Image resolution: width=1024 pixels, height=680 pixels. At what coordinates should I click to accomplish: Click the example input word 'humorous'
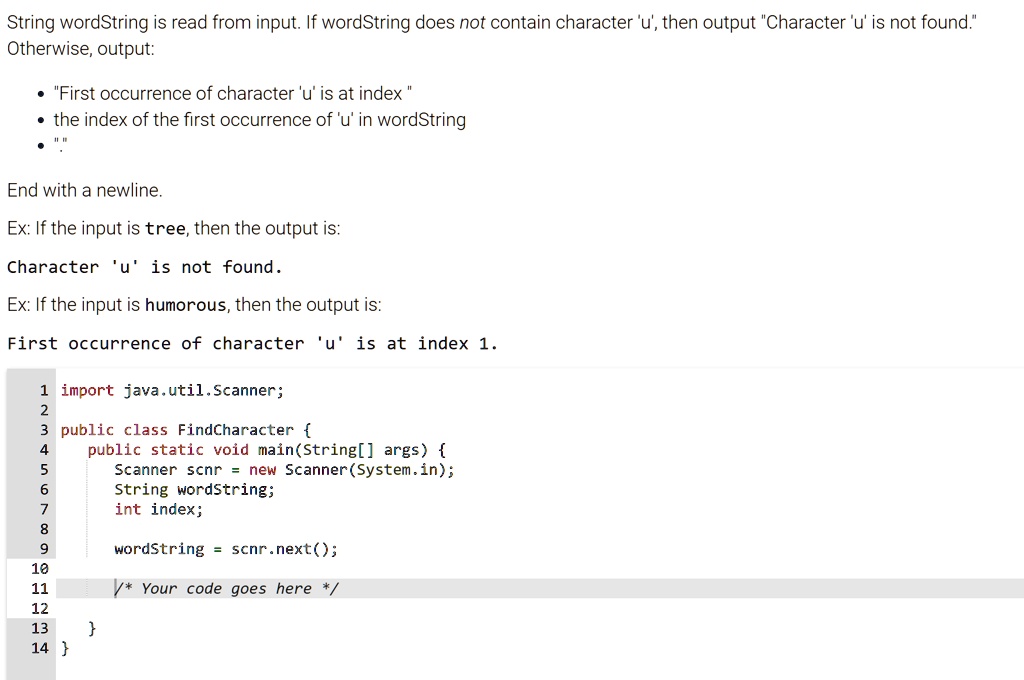(186, 305)
